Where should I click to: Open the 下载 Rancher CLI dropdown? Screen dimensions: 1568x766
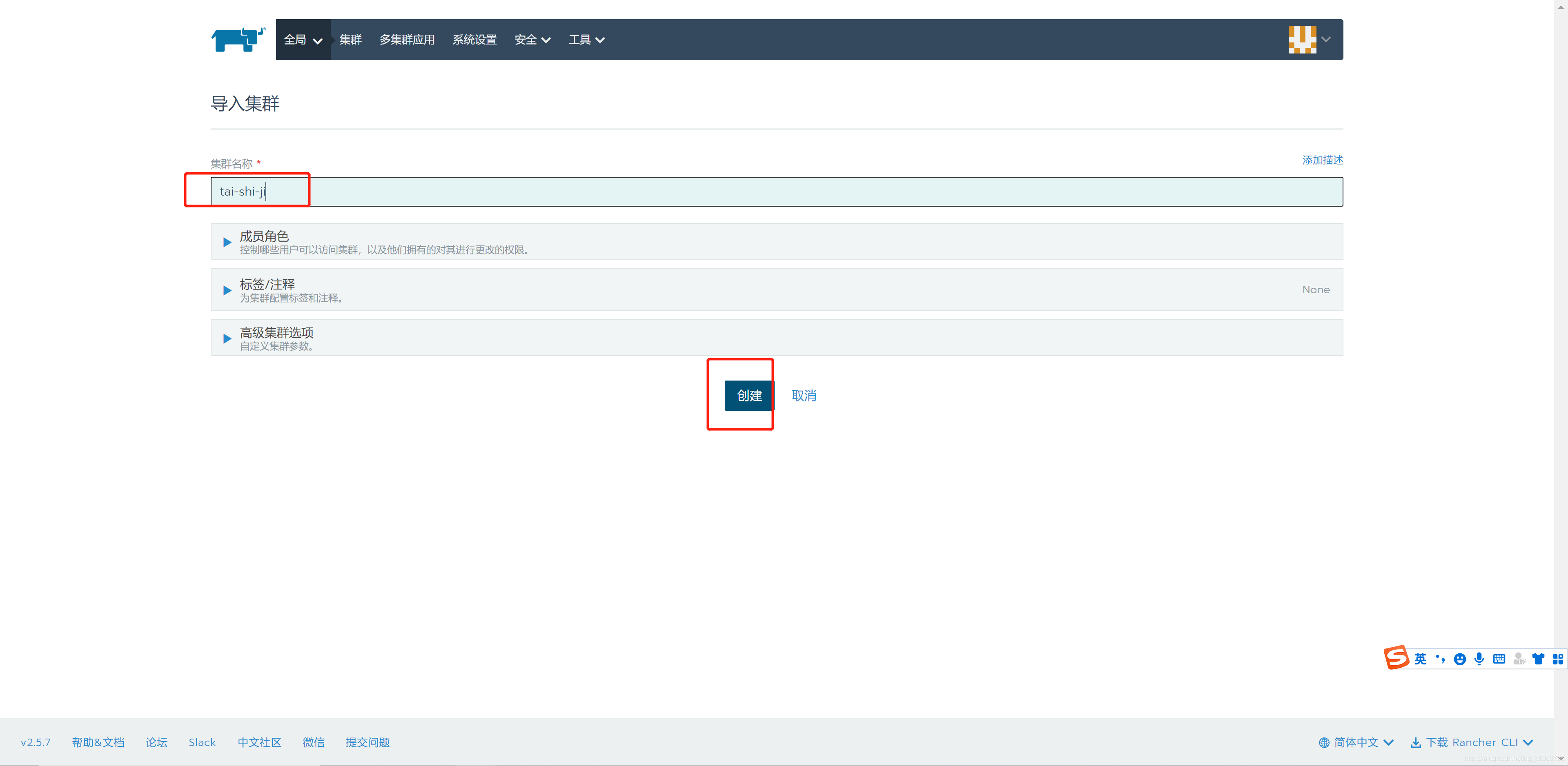1471,742
